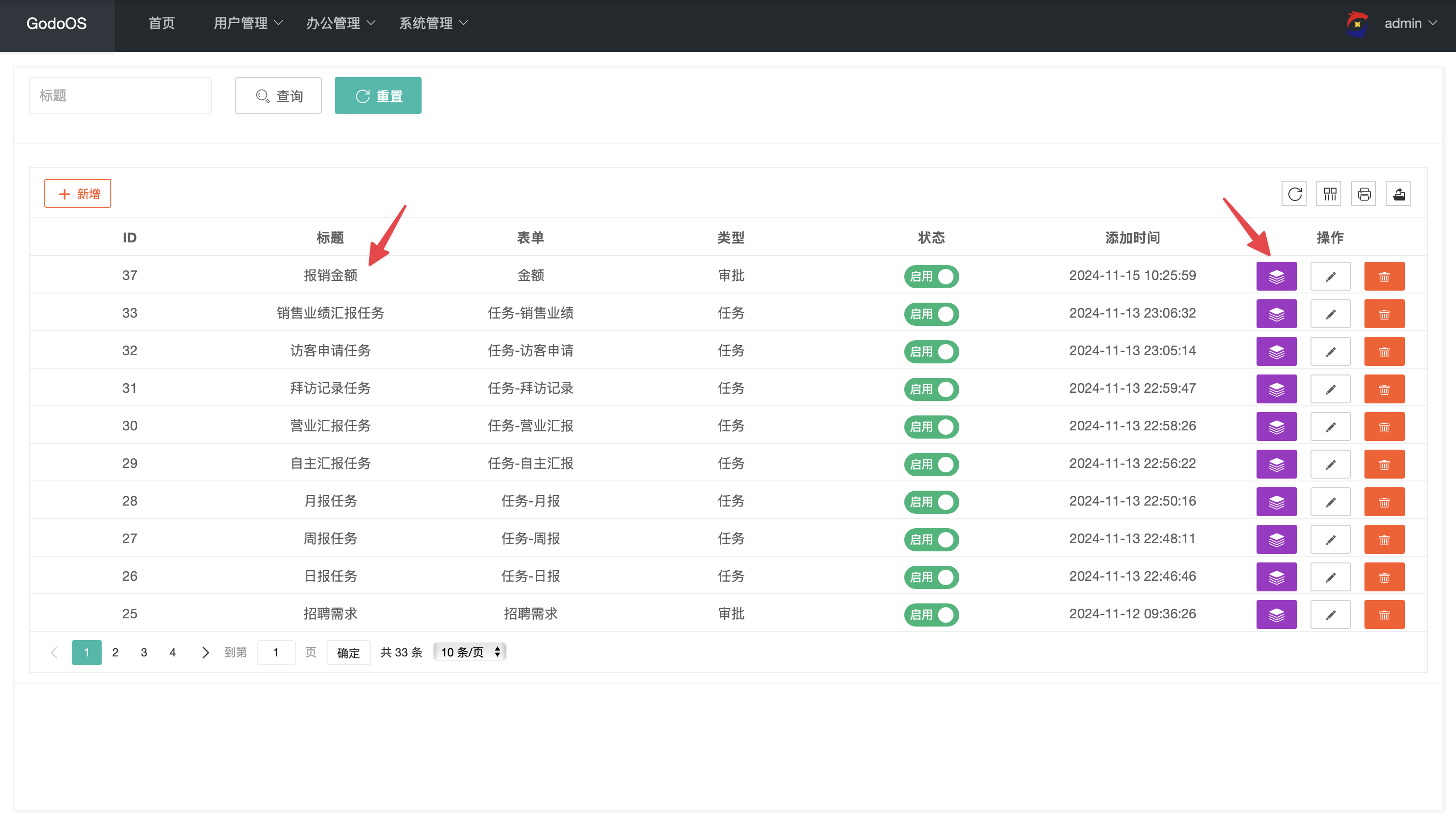Go to pagination page 3
The width and height of the screenshot is (1456, 828).
tap(144, 653)
